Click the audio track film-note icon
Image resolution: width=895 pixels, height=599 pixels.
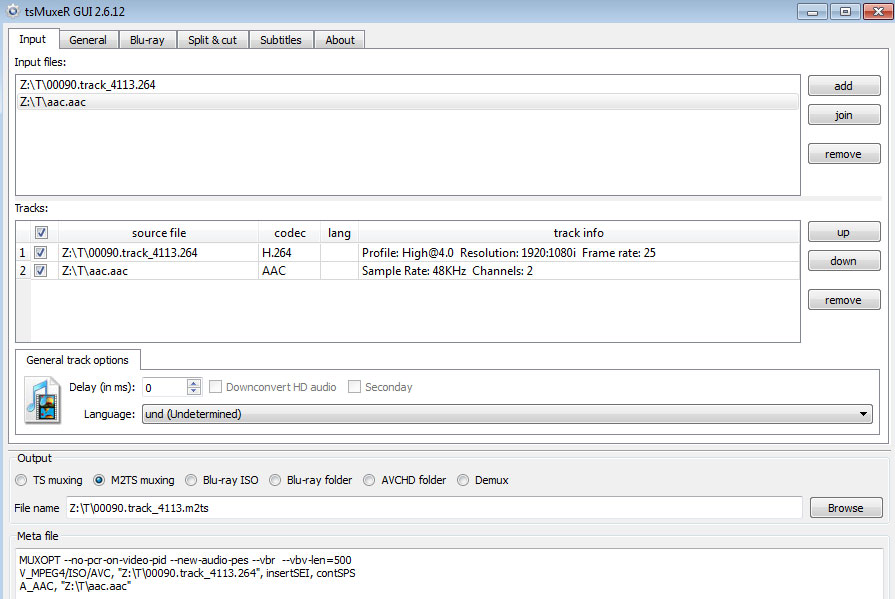(43, 400)
